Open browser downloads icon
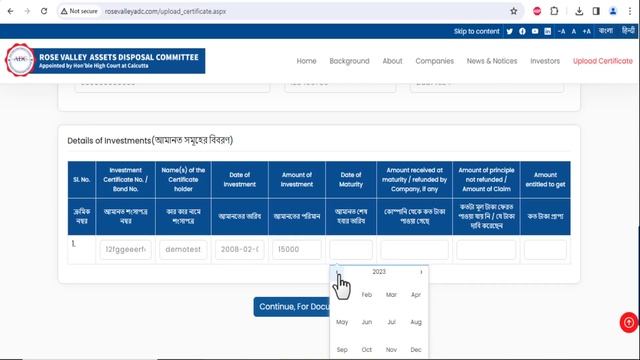640x360 pixels. pyautogui.click(x=579, y=11)
